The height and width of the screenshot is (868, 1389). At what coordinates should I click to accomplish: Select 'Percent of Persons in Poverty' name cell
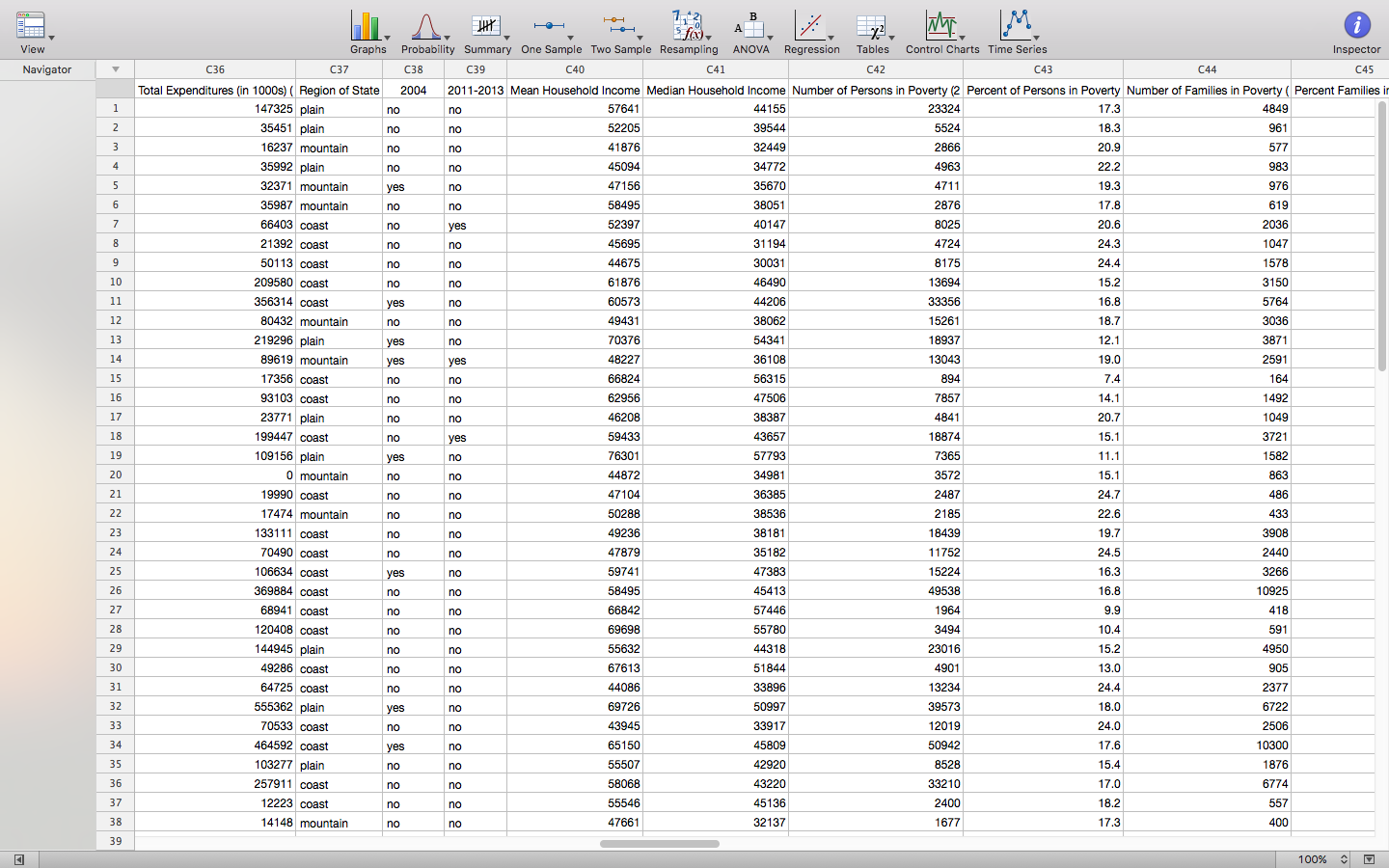[x=1044, y=90]
